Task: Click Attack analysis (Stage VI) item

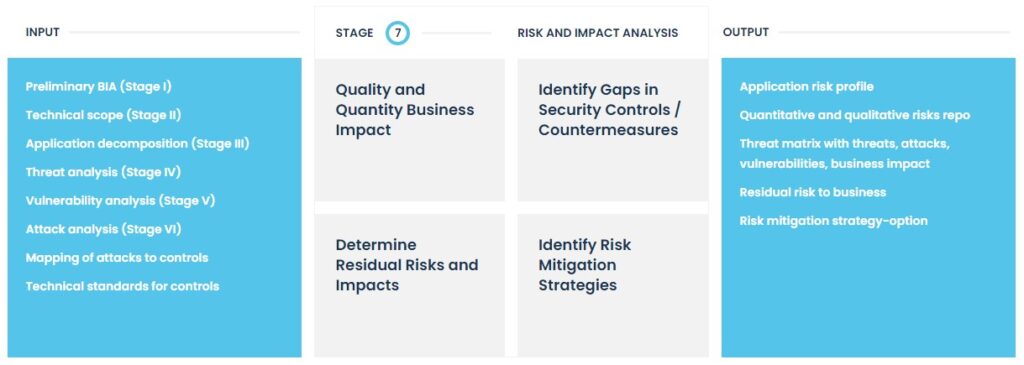Action: [x=103, y=229]
